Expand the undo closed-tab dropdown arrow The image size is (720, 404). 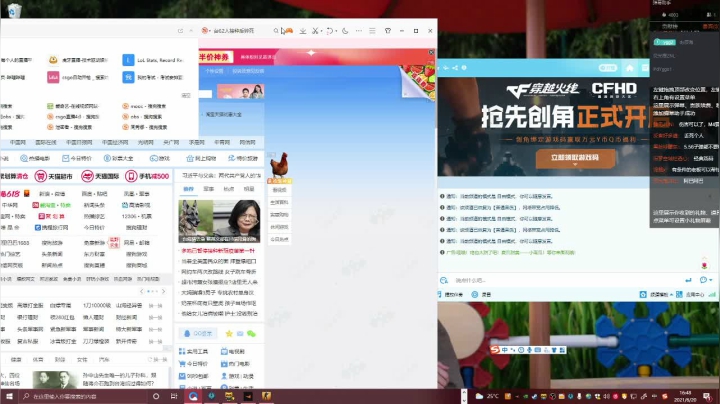click(336, 31)
